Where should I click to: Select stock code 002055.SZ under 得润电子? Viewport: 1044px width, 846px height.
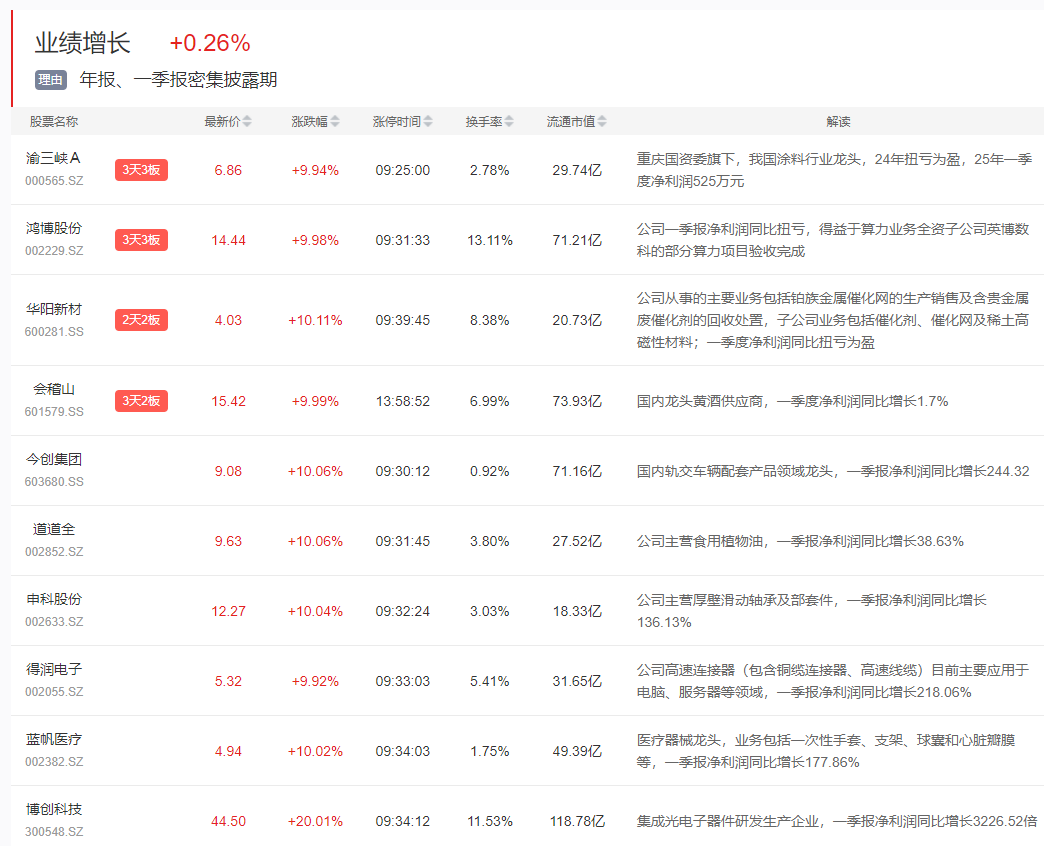pyautogui.click(x=54, y=692)
